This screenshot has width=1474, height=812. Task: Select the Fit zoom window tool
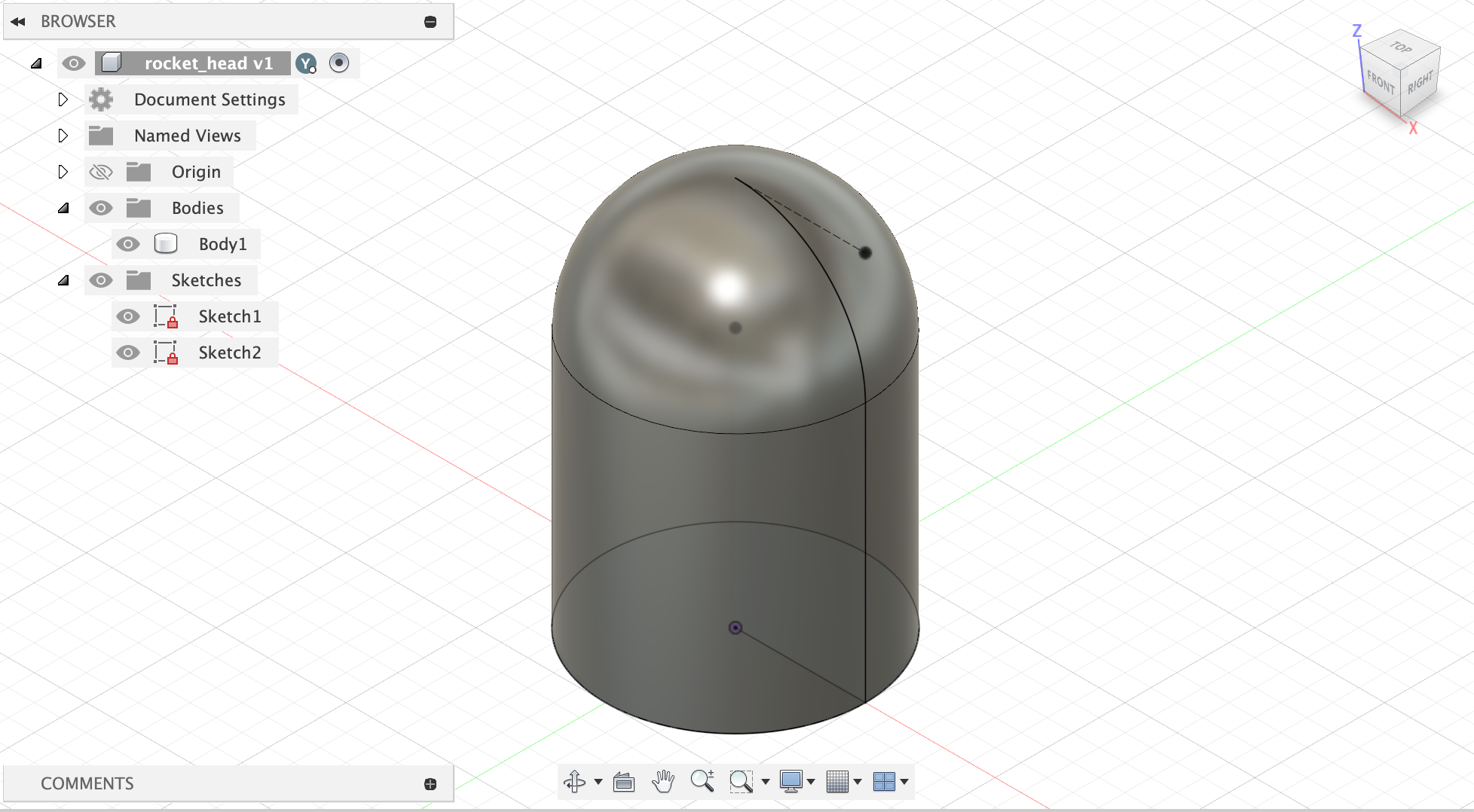point(742,781)
